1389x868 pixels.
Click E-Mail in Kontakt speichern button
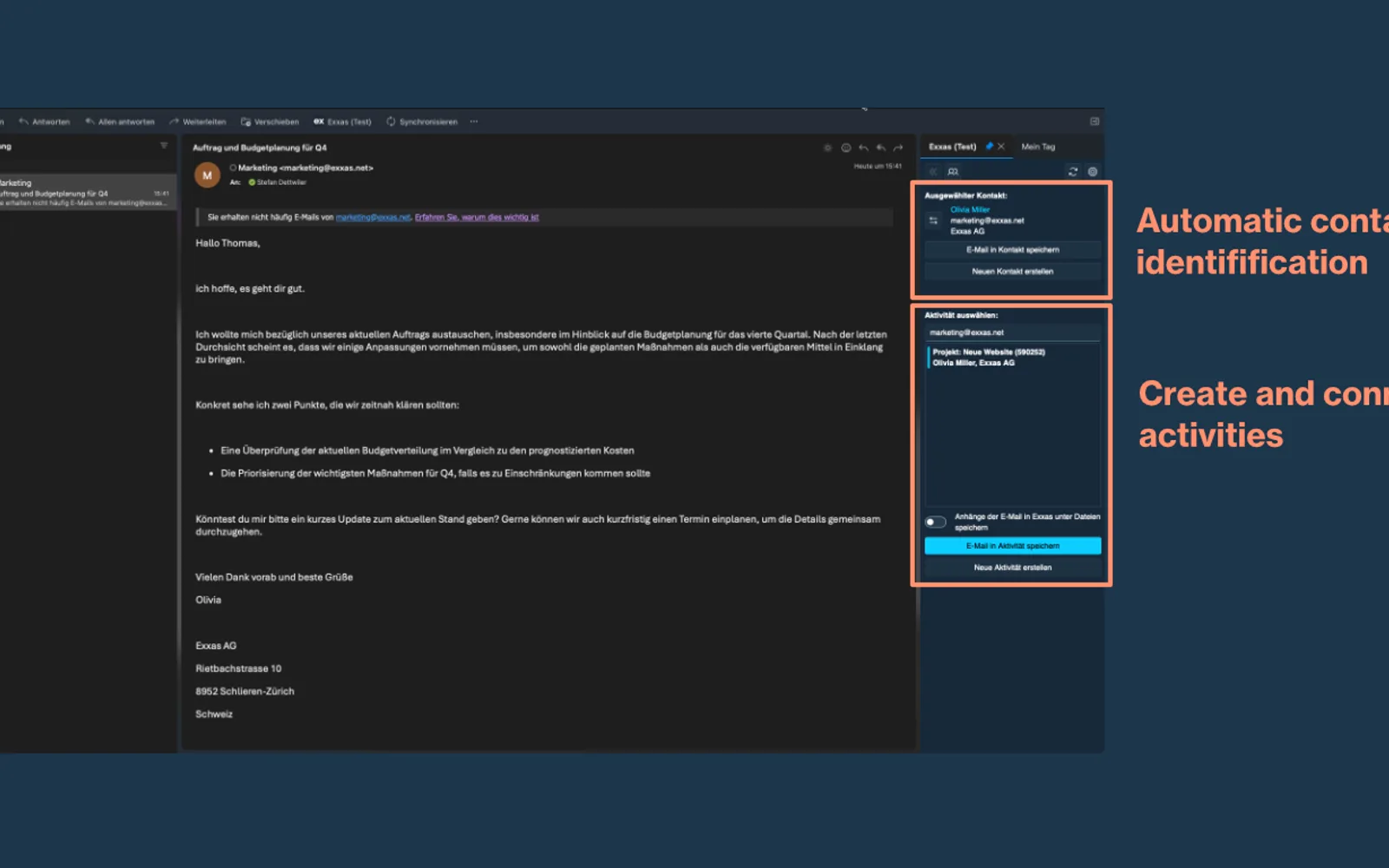tap(1013, 250)
